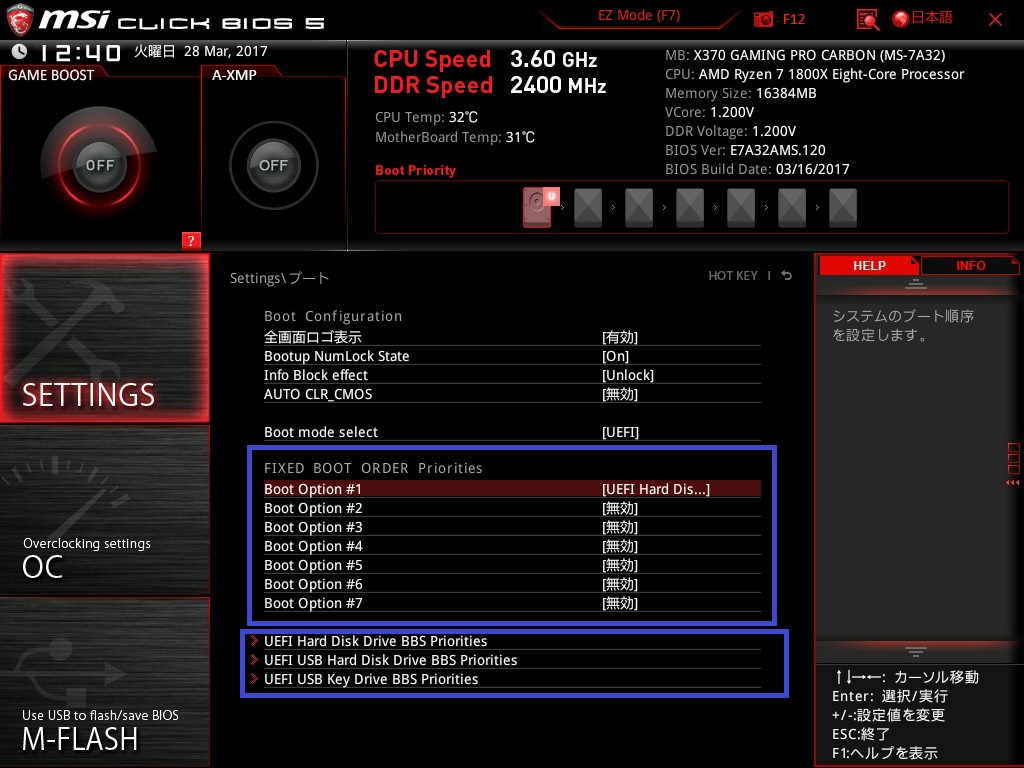Change Boot Option #4 value
The image size is (1024, 768).
pyautogui.click(x=620, y=546)
